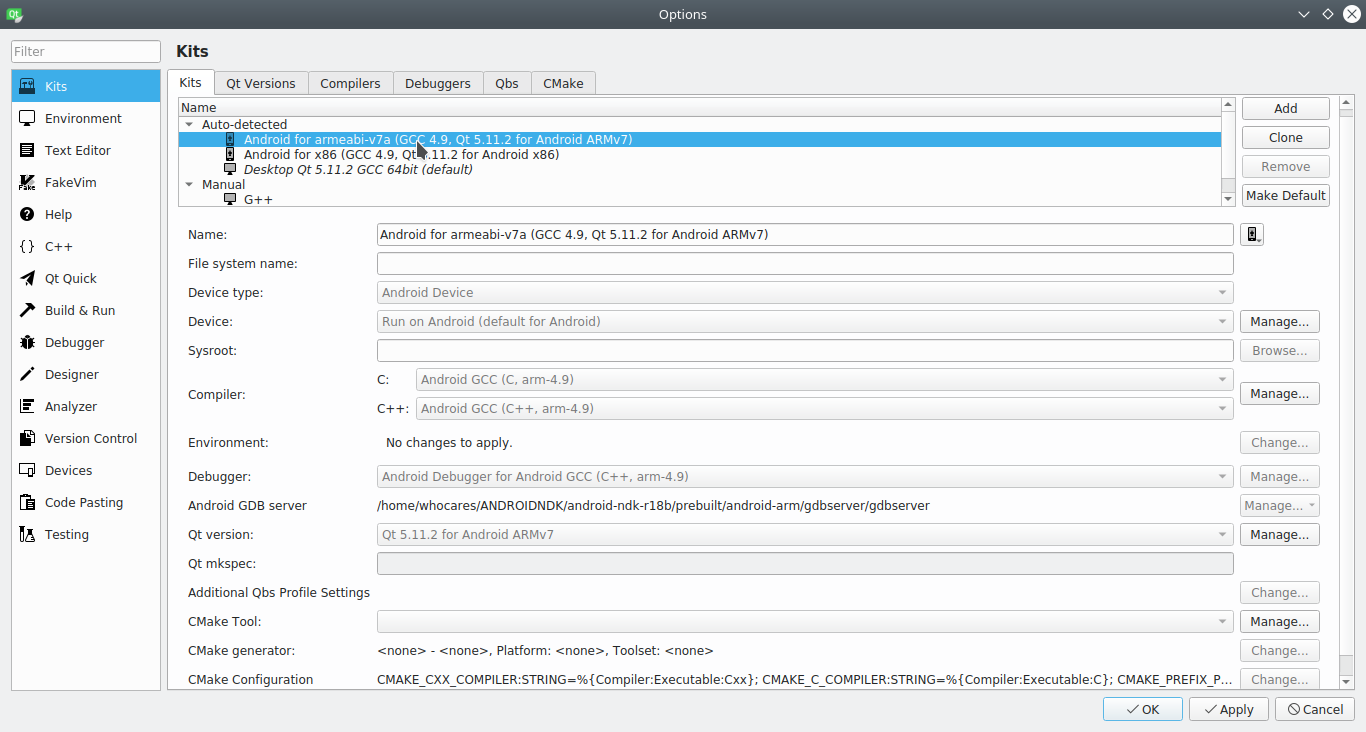Open the Kits category icon in sidebar
The width and height of the screenshot is (1366, 732).
point(27,86)
